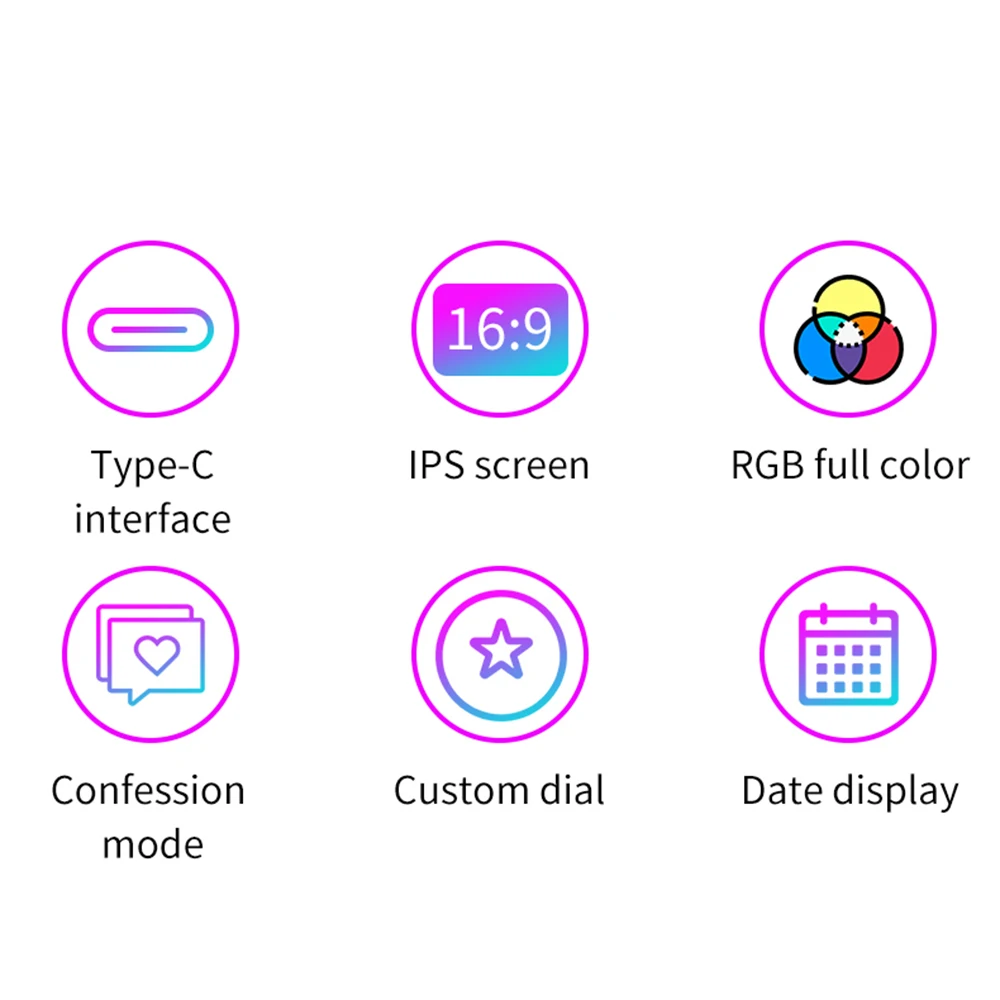Click the 'Date display' caption
The width and height of the screenshot is (1000, 1000).
click(x=850, y=792)
